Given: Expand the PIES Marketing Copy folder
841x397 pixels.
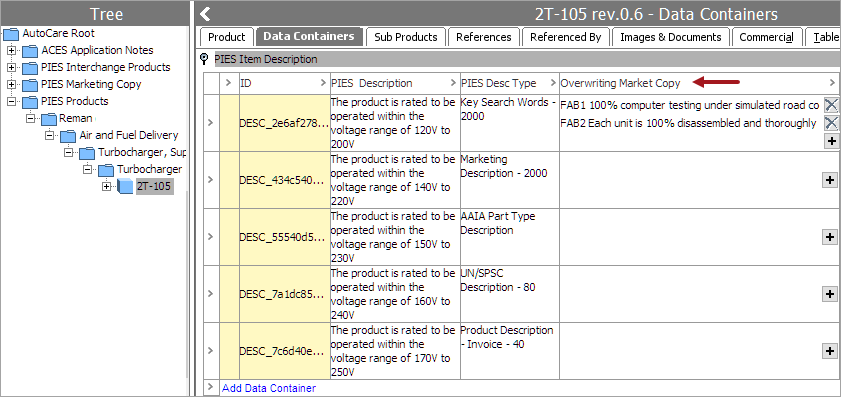Looking at the screenshot, I should [11, 84].
